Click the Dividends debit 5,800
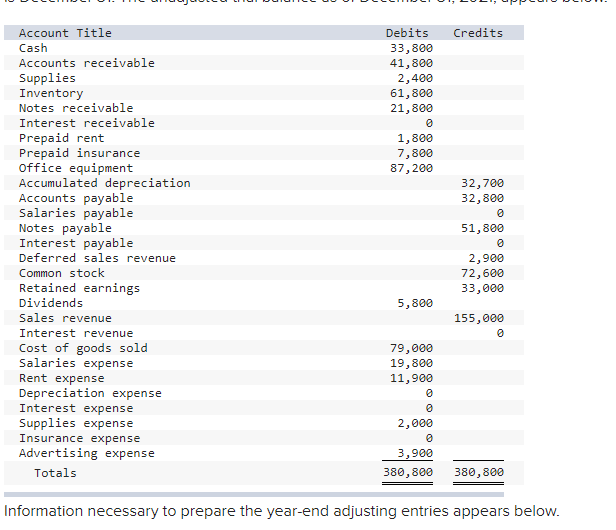Image resolution: width=616 pixels, height=530 pixels. [x=415, y=303]
